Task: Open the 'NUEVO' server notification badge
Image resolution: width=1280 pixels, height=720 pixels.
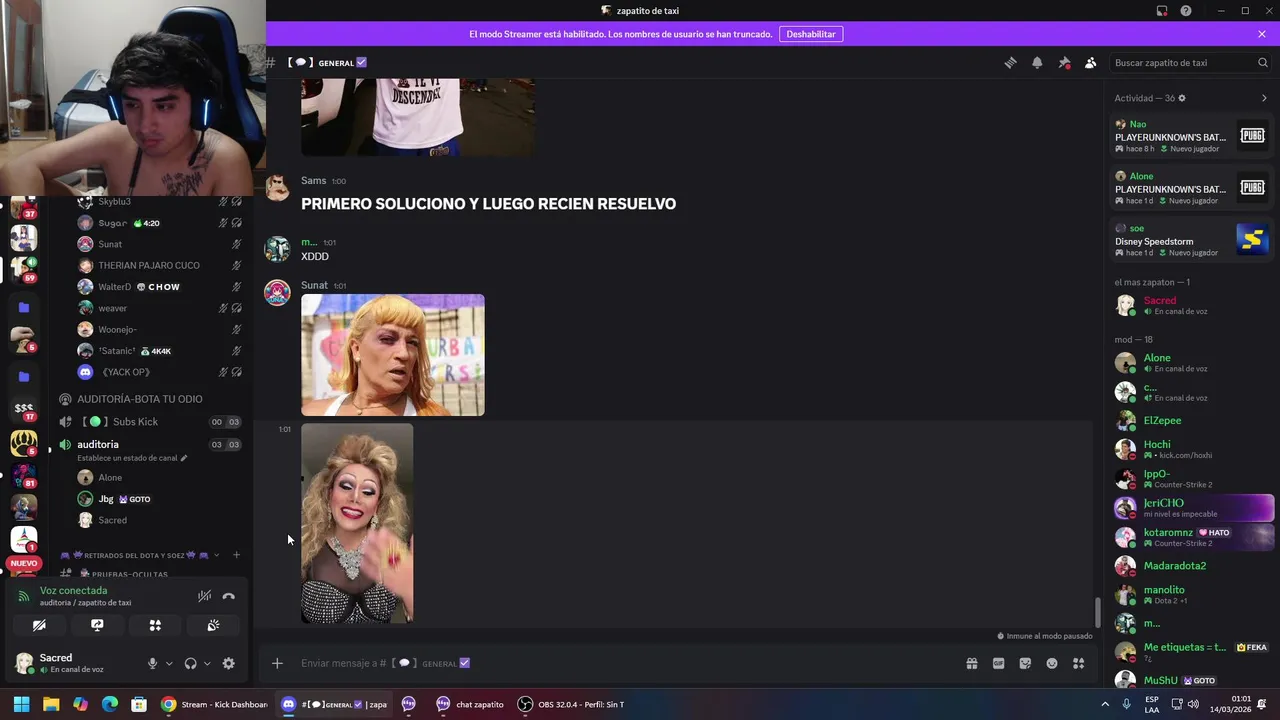Action: tap(24, 563)
